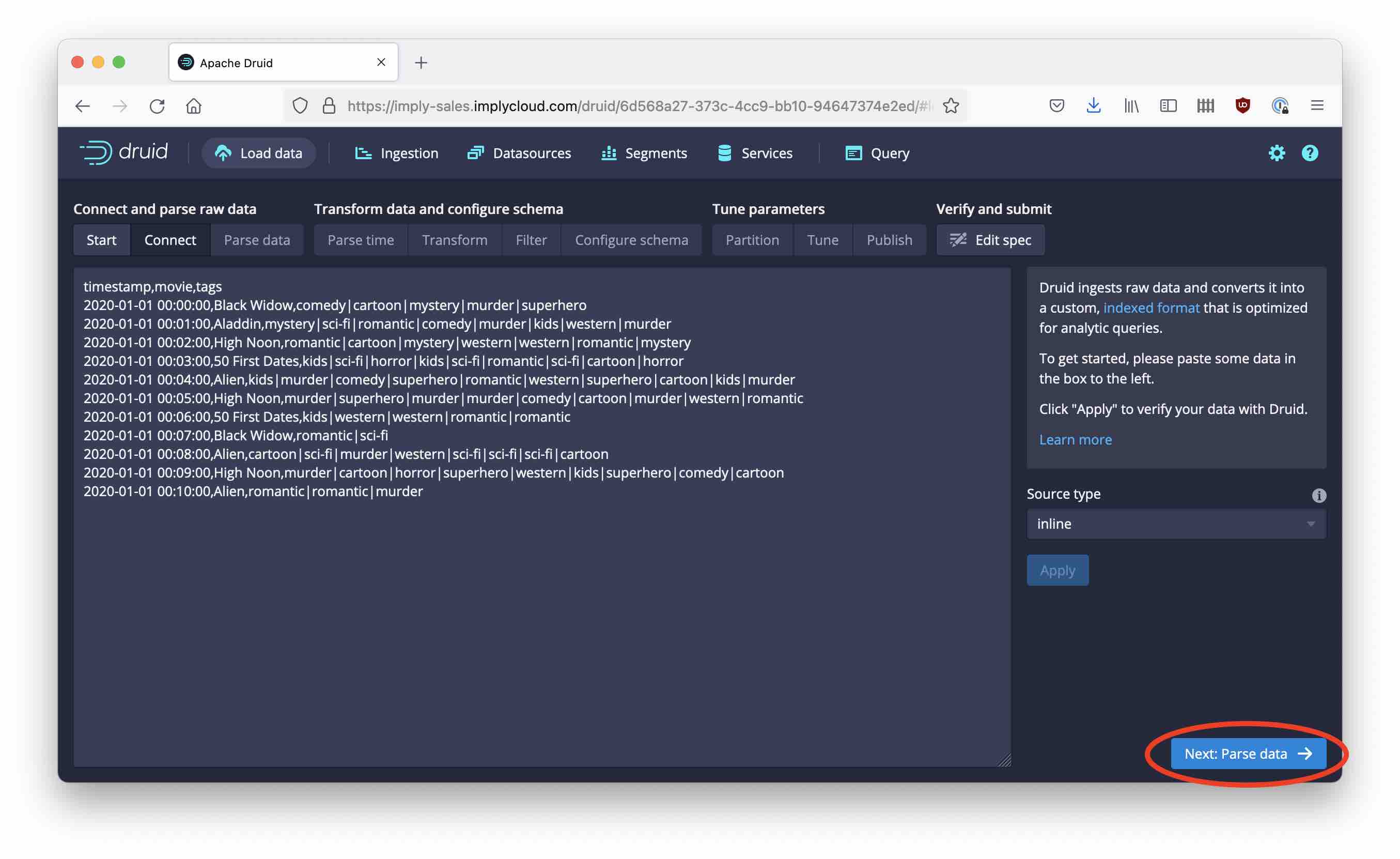Click the Apply button
Screen dimensions: 1400x859
tap(1057, 570)
